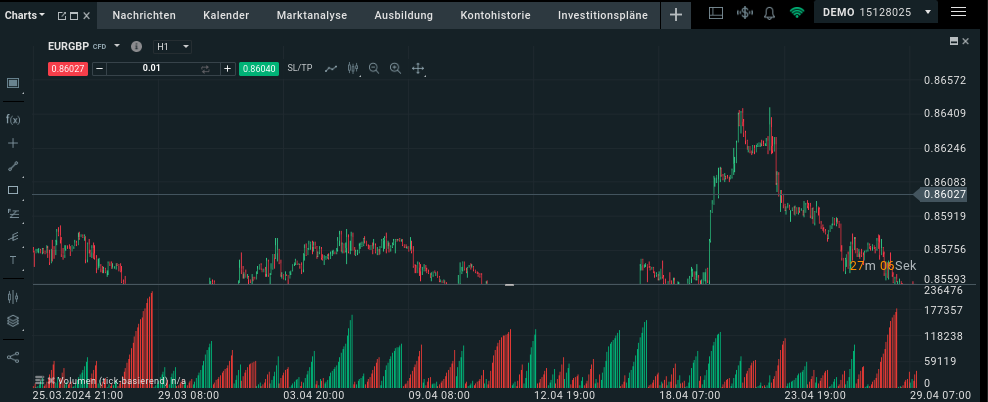This screenshot has height=402, width=988.
Task: Open the candlestick compare icon in sidebar
Action: (13, 297)
